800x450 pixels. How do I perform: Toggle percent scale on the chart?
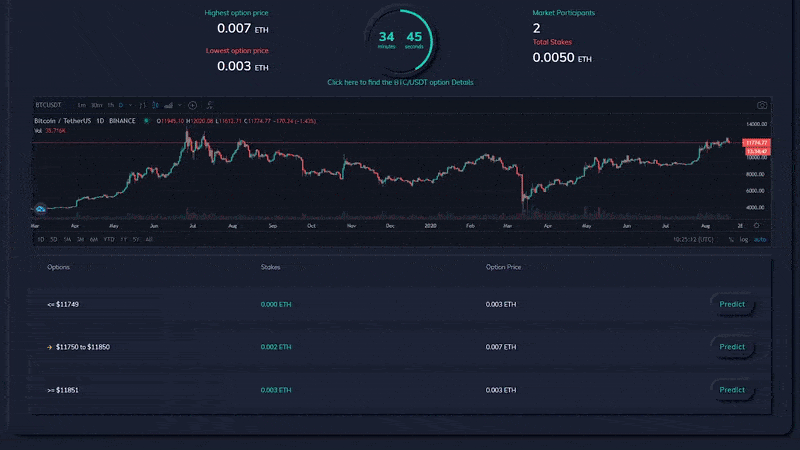[731, 239]
